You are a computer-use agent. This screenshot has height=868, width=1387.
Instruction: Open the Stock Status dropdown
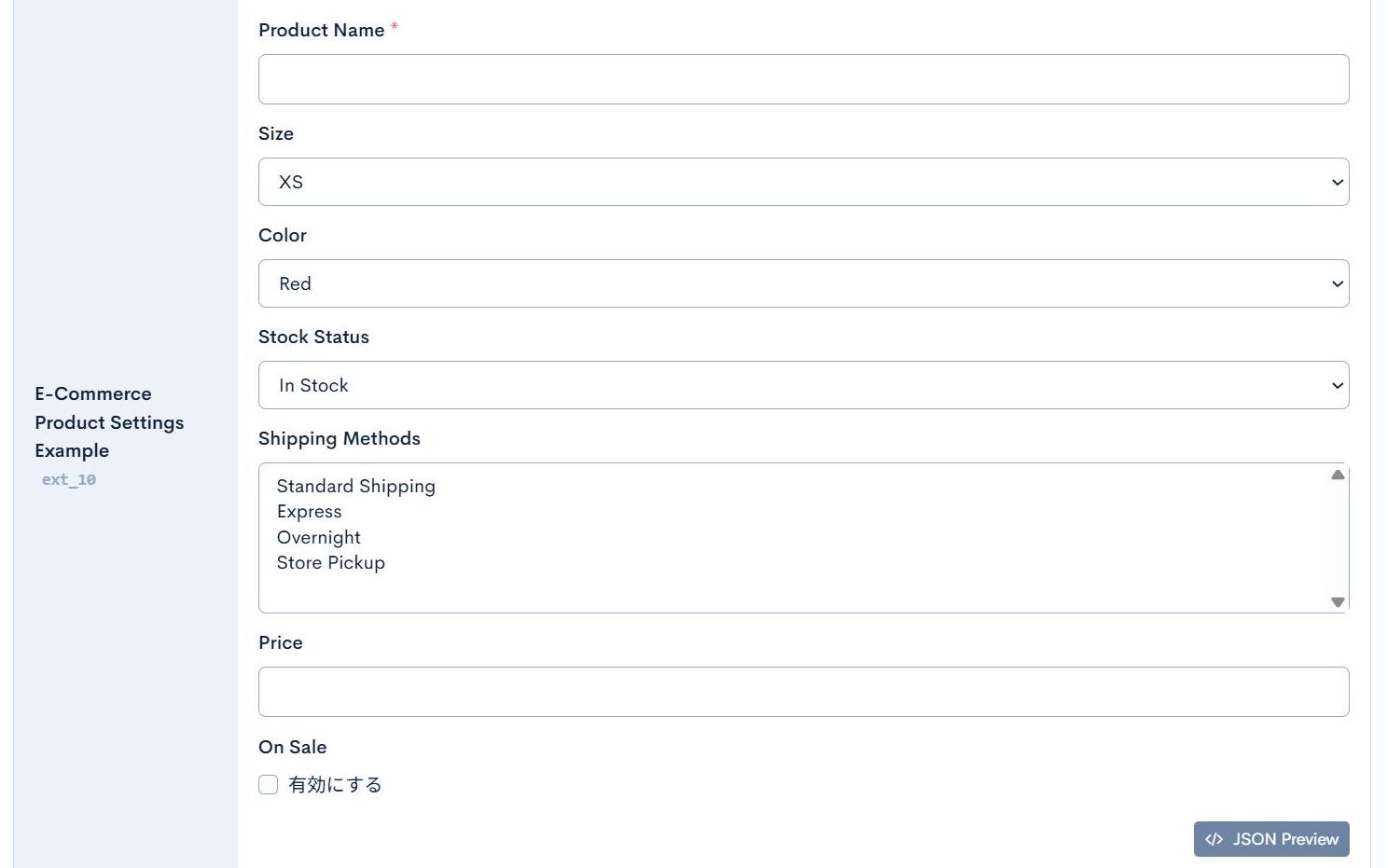click(803, 385)
